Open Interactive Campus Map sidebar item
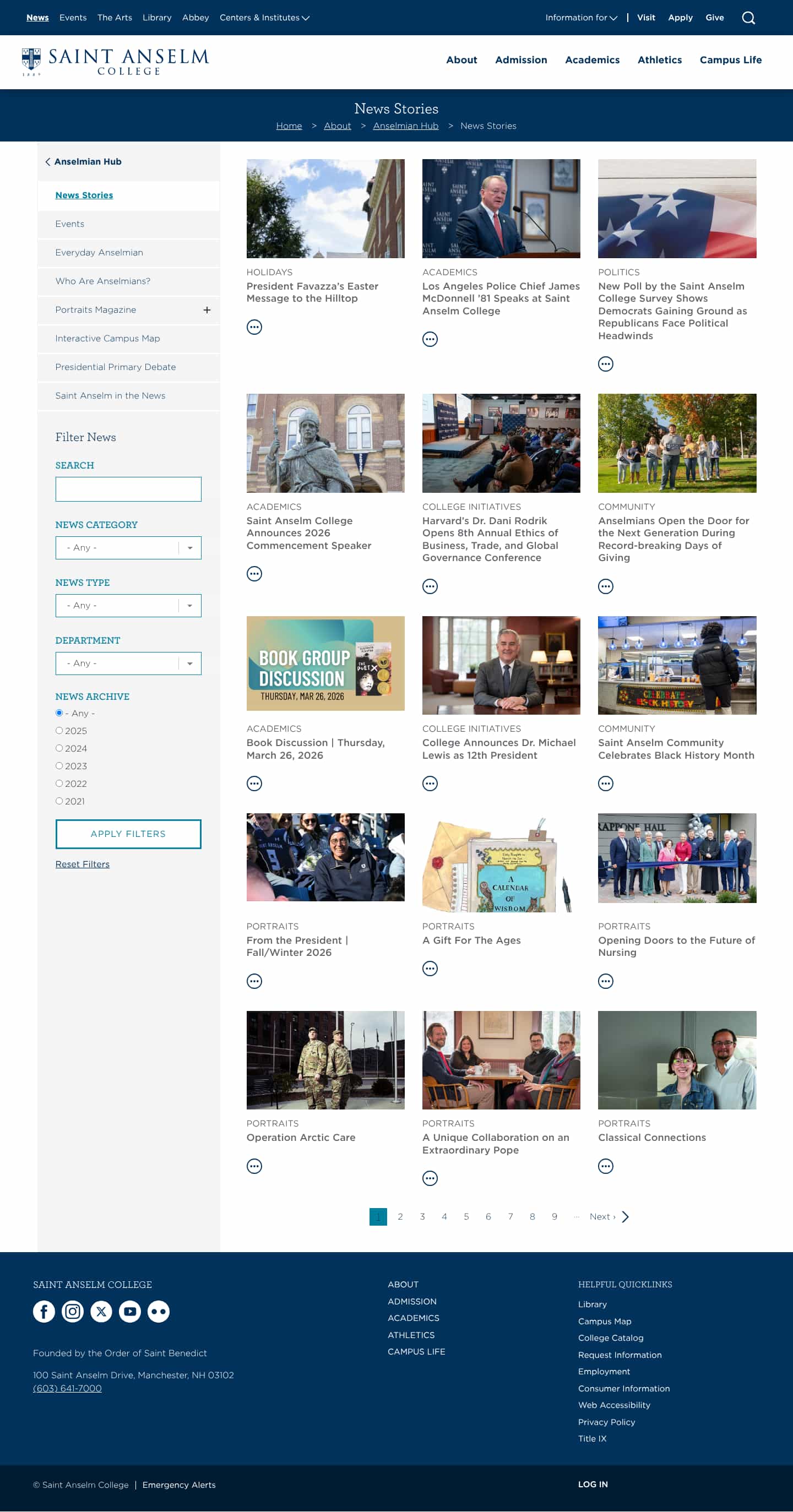 [128, 339]
